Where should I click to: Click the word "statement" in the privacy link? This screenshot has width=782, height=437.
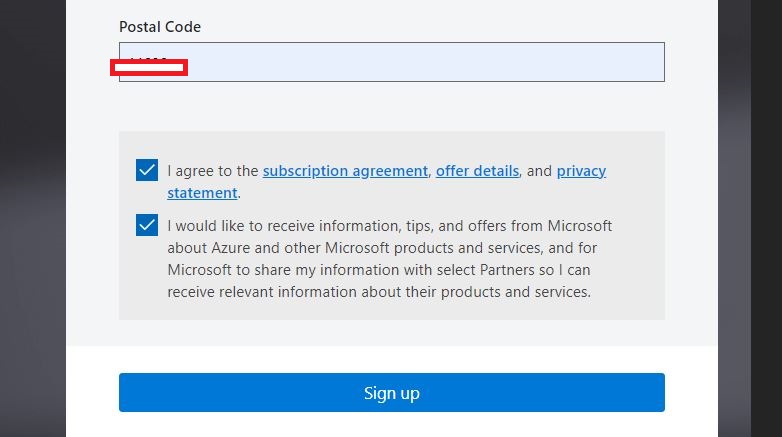(202, 193)
